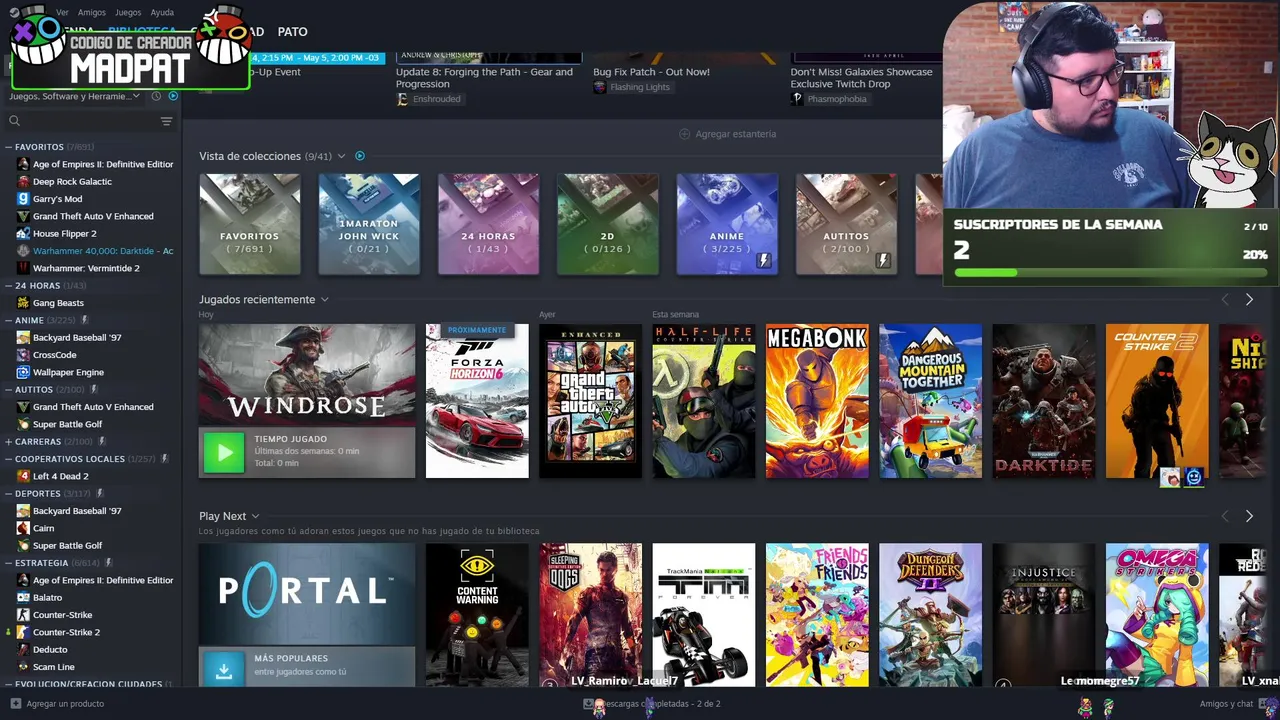This screenshot has height=720, width=1280.
Task: Expand the CARRERAS sidebar category
Action: (9, 441)
